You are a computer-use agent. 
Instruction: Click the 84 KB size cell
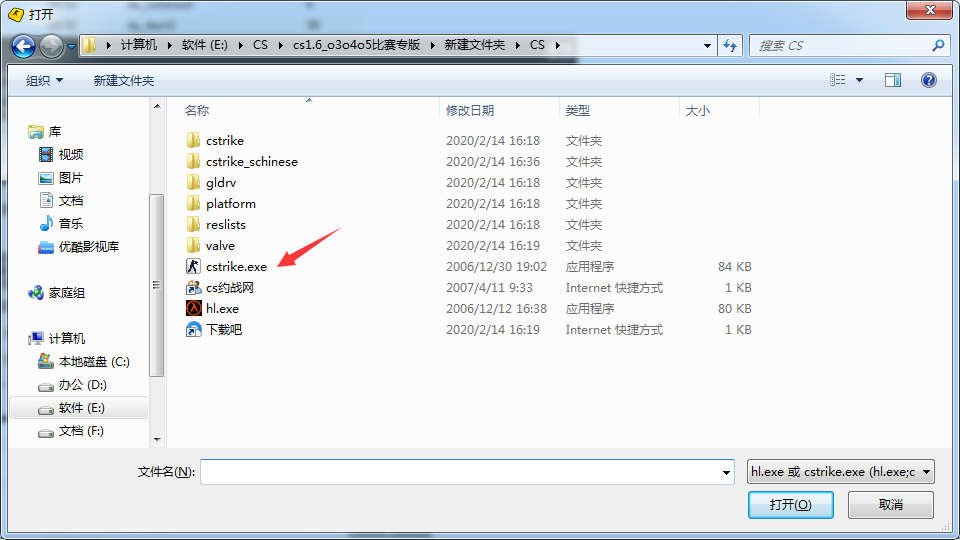click(734, 266)
